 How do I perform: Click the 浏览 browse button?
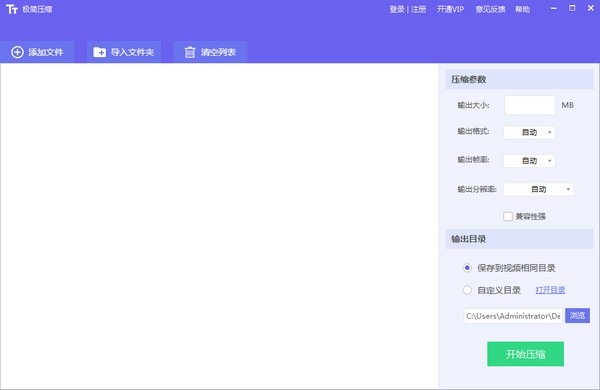point(577,316)
